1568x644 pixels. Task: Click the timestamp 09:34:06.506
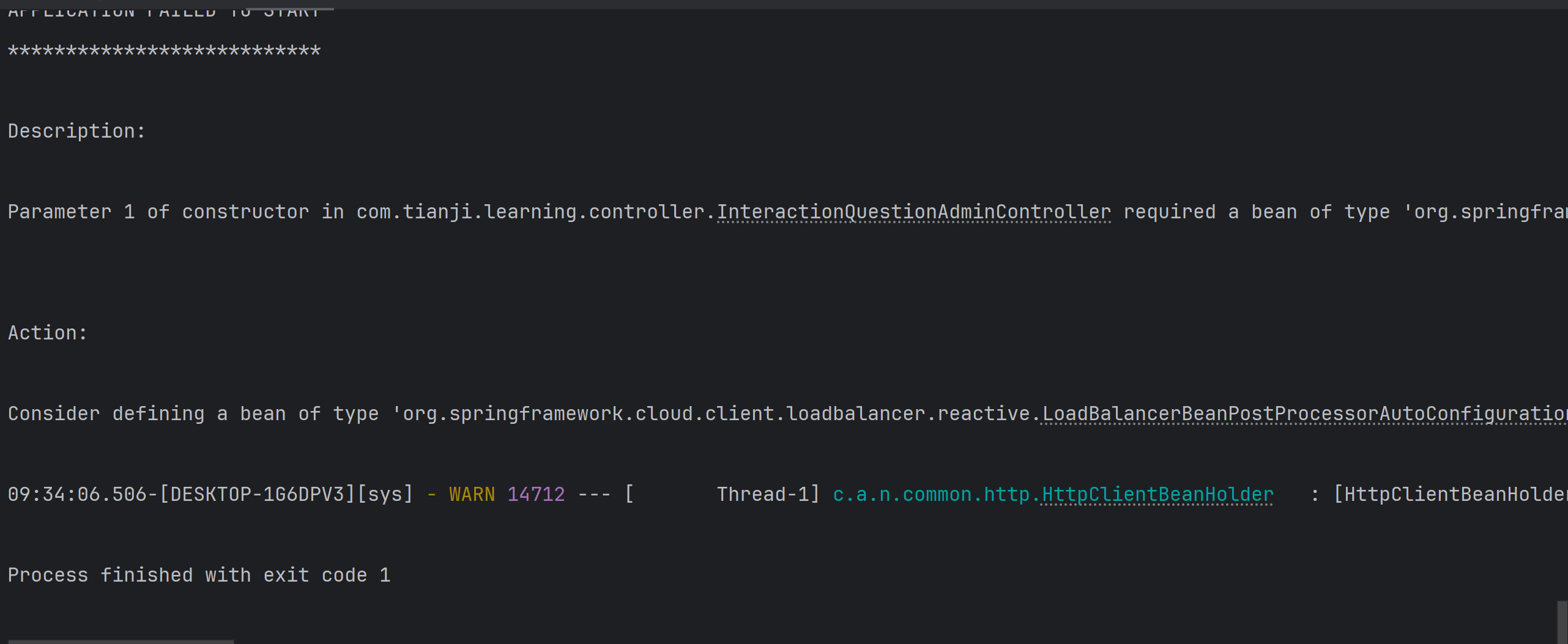pyautogui.click(x=77, y=494)
